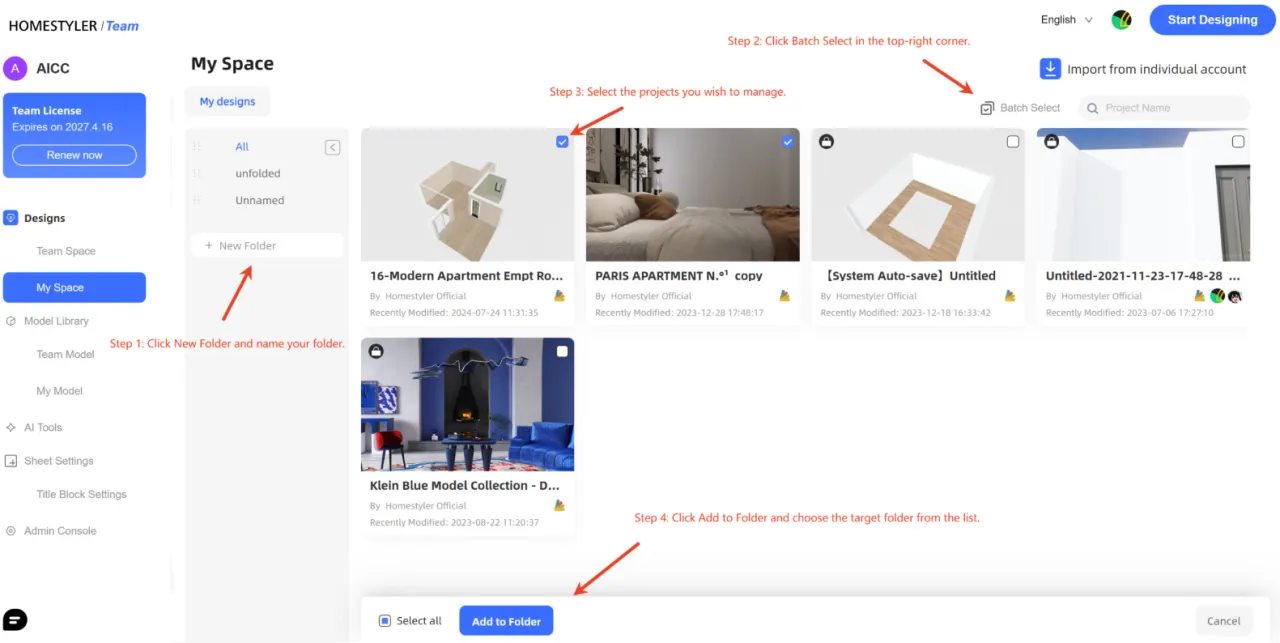The image size is (1280, 643).
Task: Uncheck the 16-Modern Apartment project checkbox
Action: 562,142
